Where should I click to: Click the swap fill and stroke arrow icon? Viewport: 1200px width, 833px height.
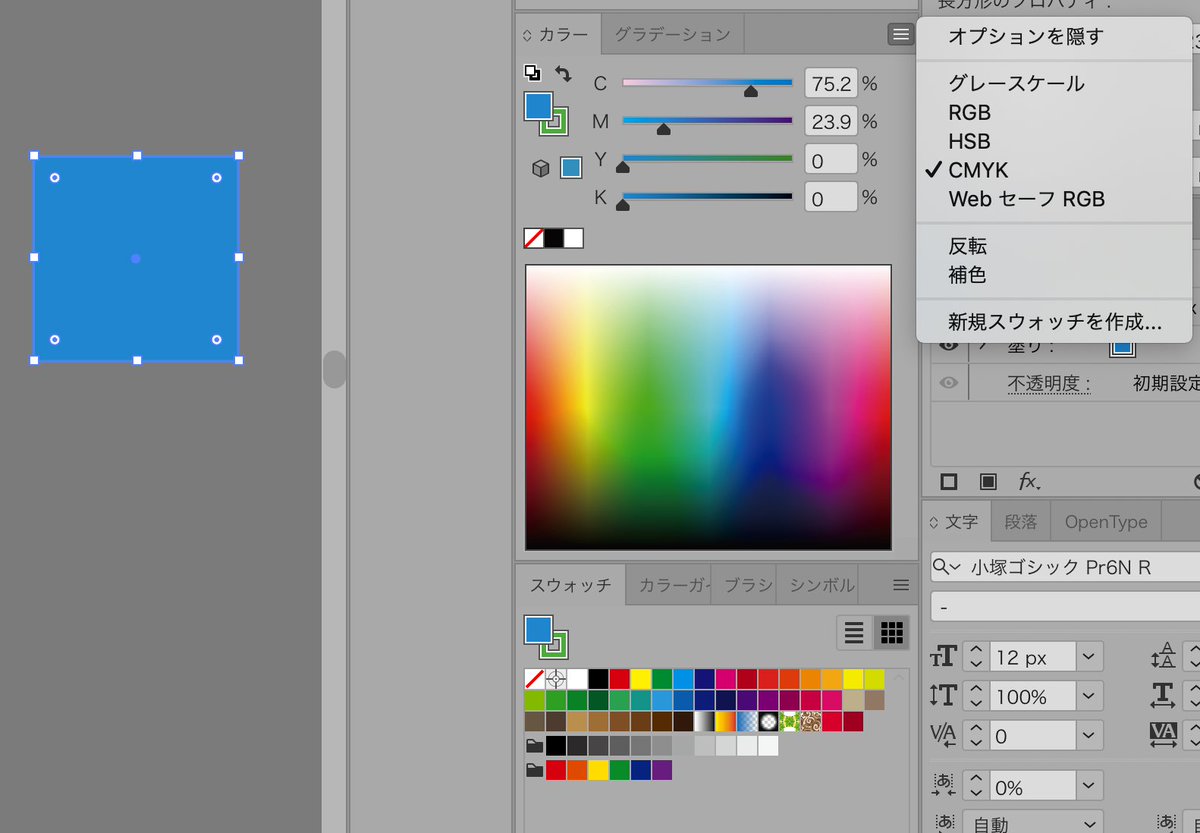point(563,74)
